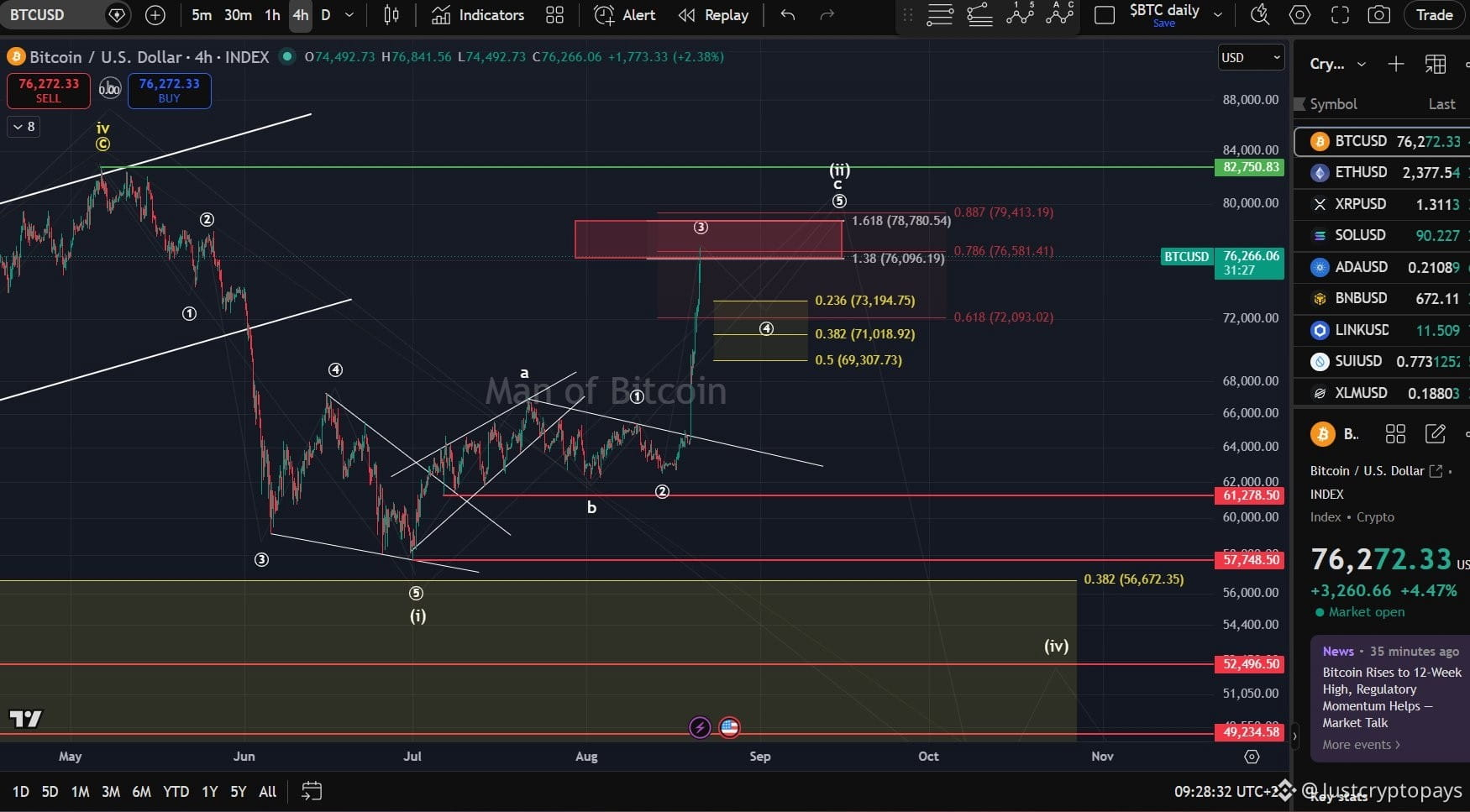The image size is (1470, 812).
Task: Set the chart range to All
Action: [x=267, y=791]
